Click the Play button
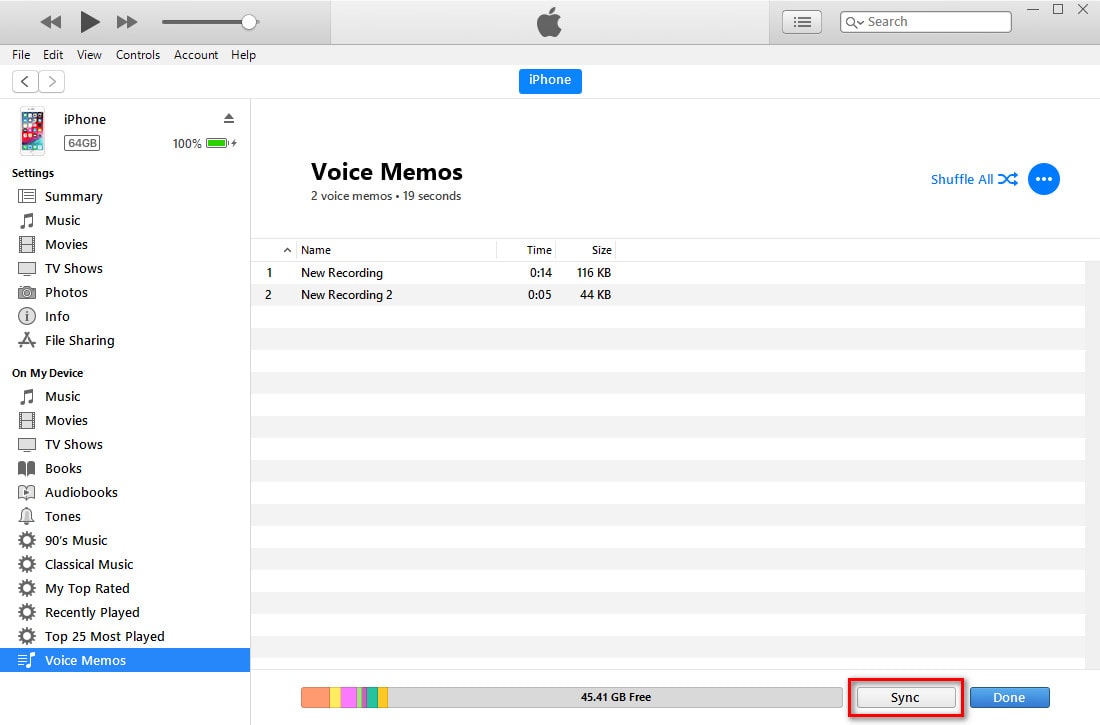Image resolution: width=1100 pixels, height=725 pixels. click(89, 22)
